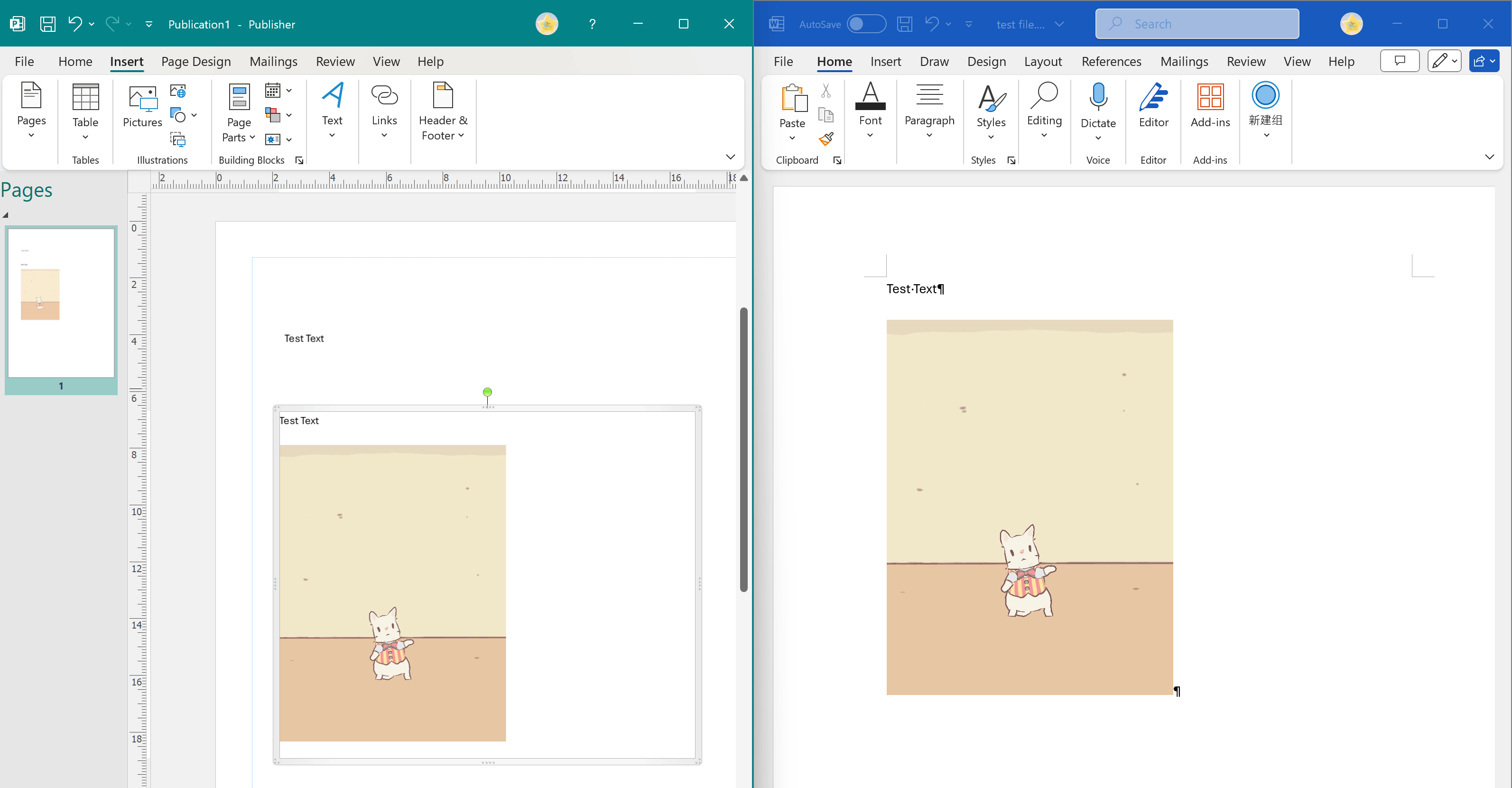Open the Layout tab in Word

click(x=1043, y=62)
